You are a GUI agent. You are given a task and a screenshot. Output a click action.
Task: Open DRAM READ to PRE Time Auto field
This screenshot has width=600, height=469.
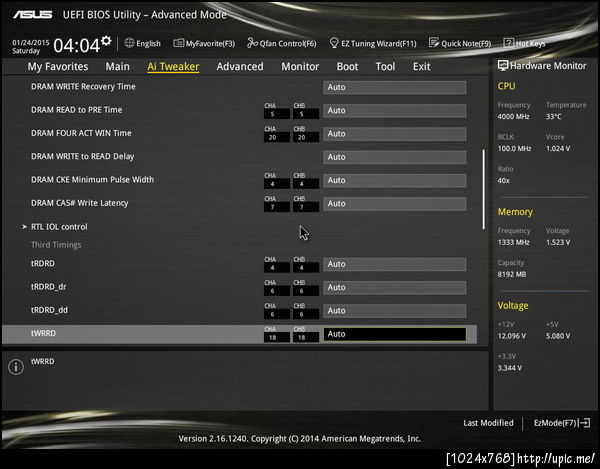[x=395, y=111]
